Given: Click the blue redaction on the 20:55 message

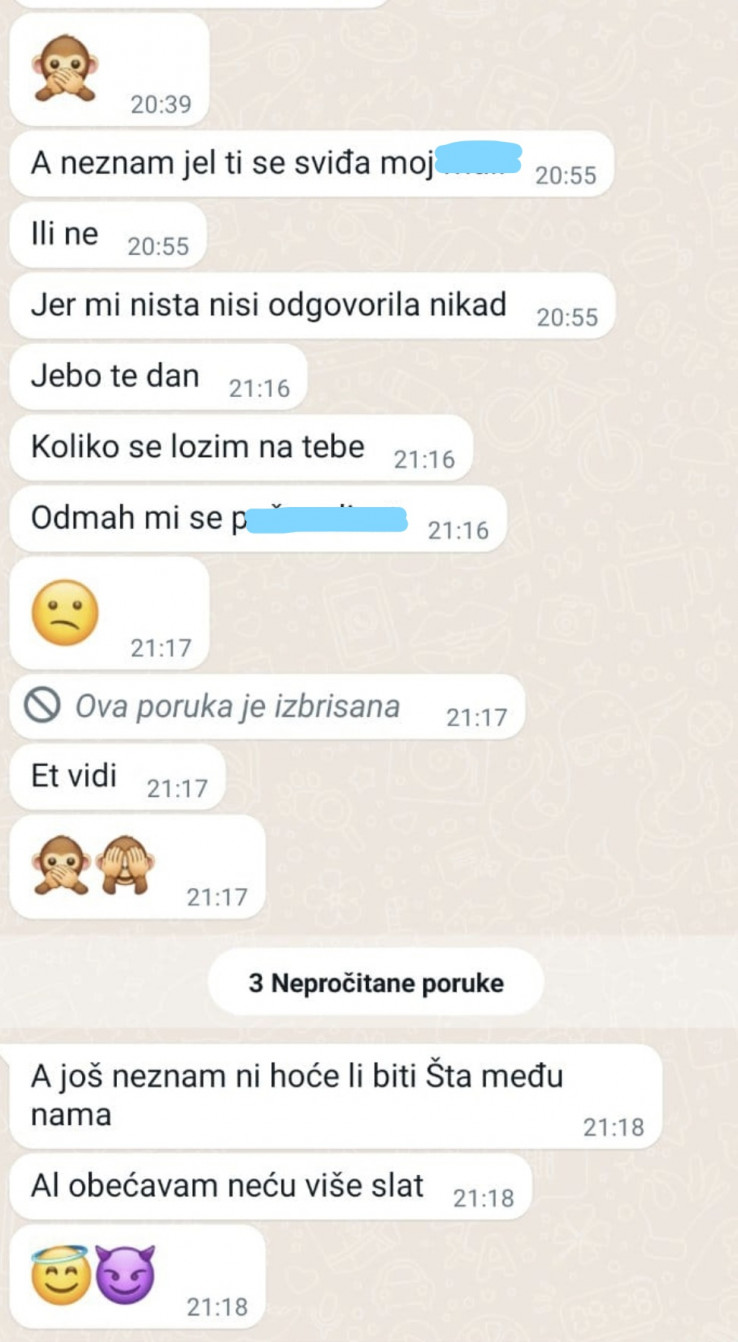Looking at the screenshot, I should coord(480,159).
